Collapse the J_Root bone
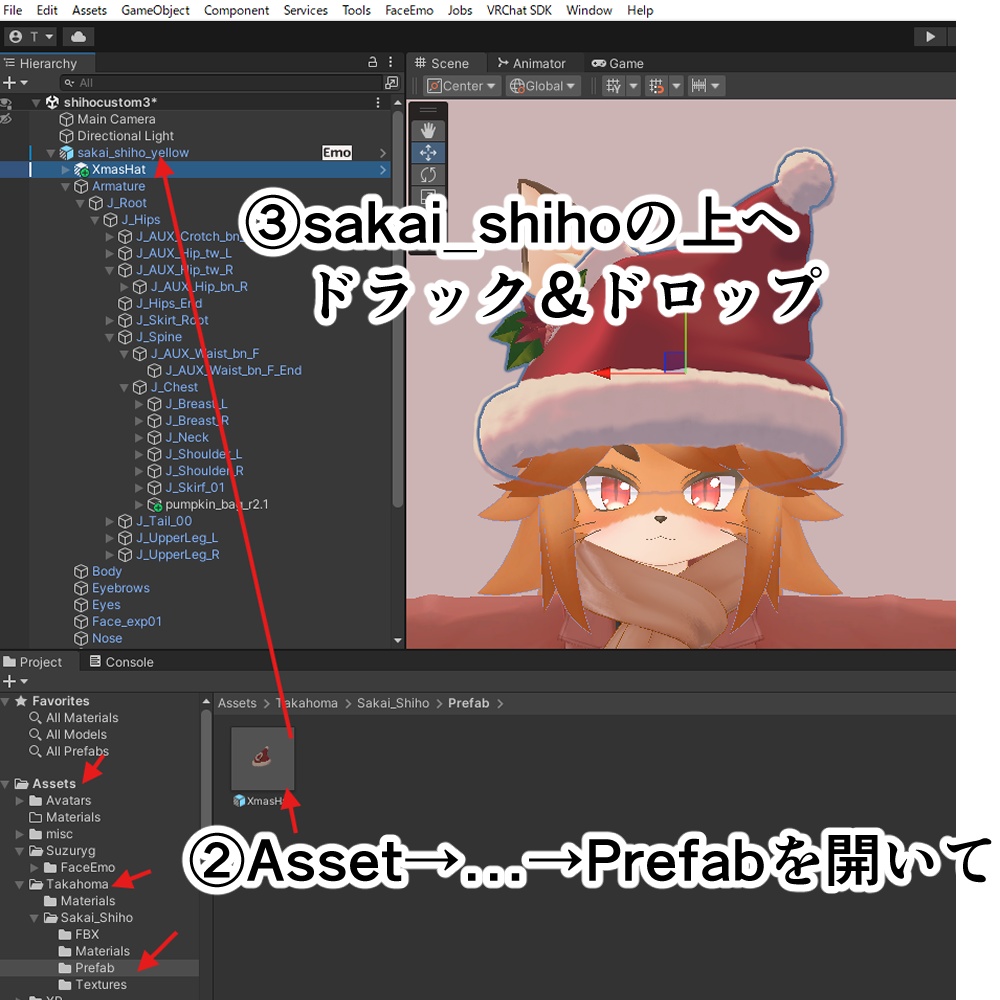Screen dimensions: 1000x1000 pyautogui.click(x=80, y=203)
